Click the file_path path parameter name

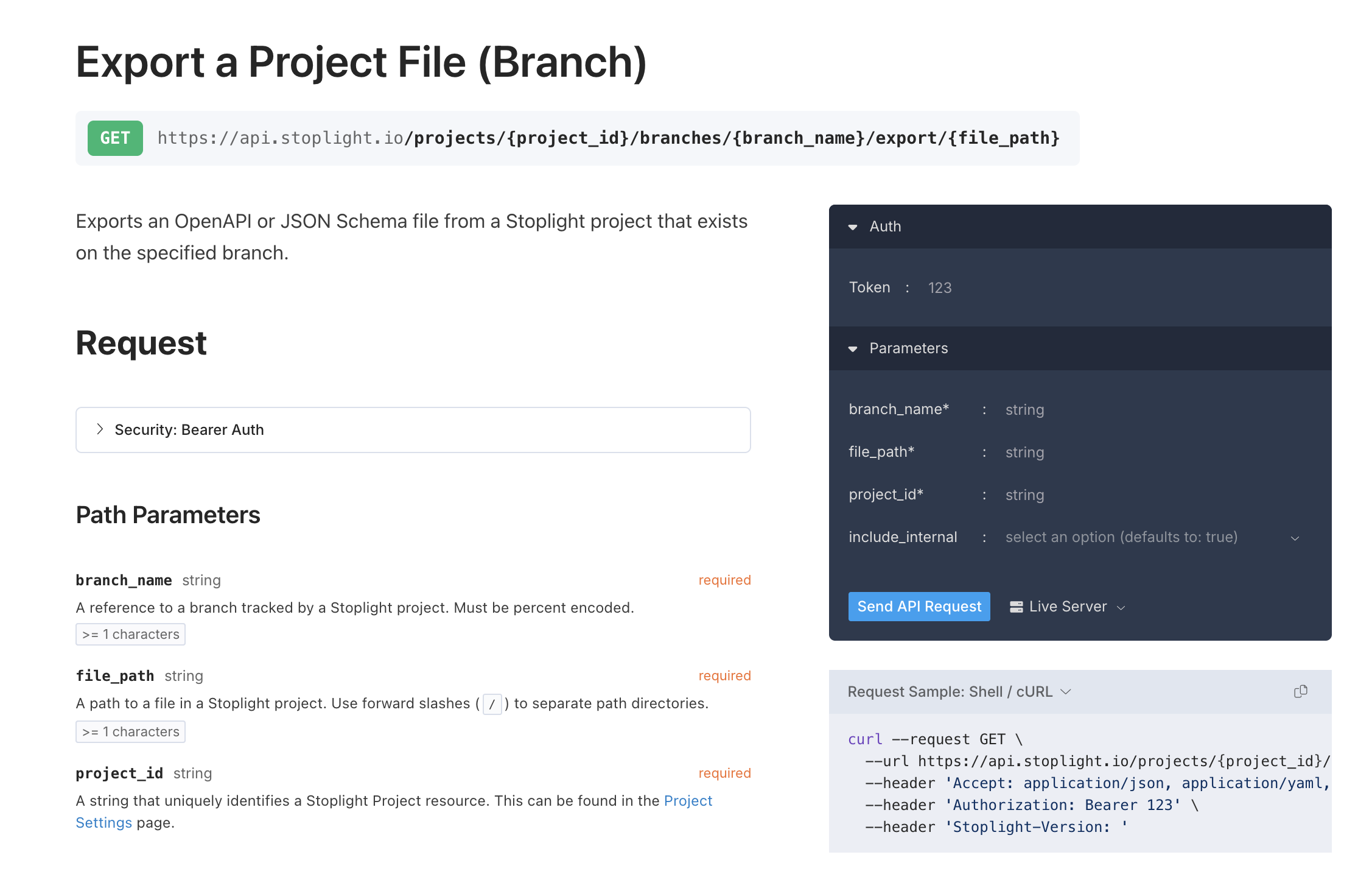[115, 676]
